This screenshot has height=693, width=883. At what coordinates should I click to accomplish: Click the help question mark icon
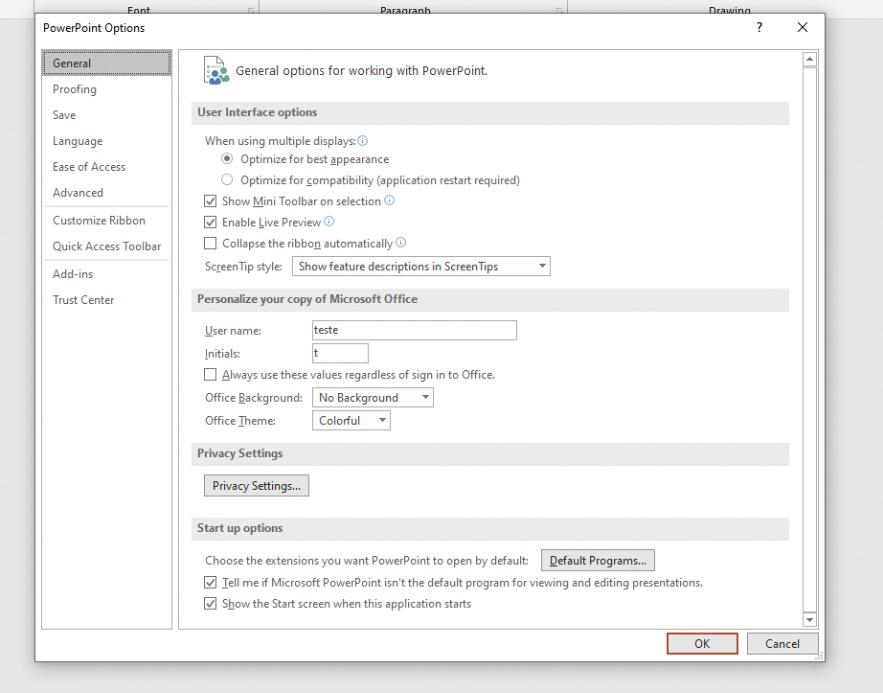point(760,28)
